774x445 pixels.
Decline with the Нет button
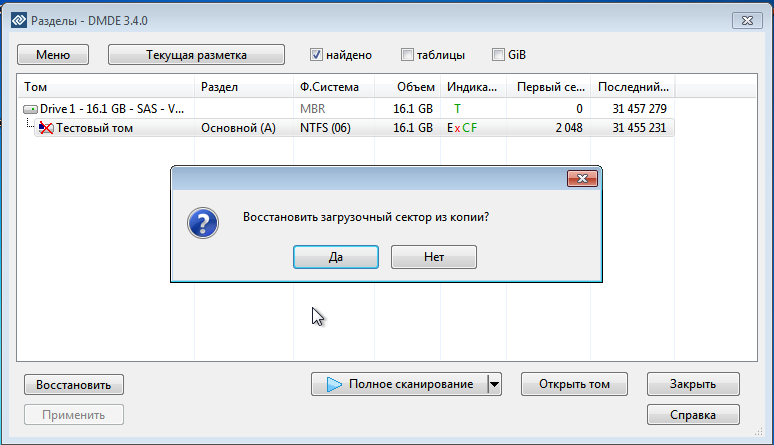[433, 257]
